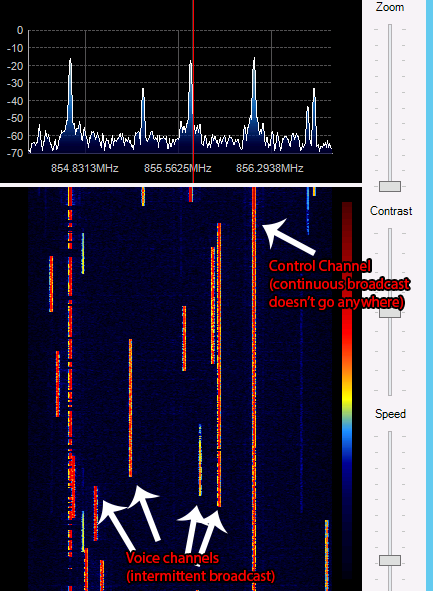Click the -70 dB scale label
433x591 pixels.
point(15,153)
